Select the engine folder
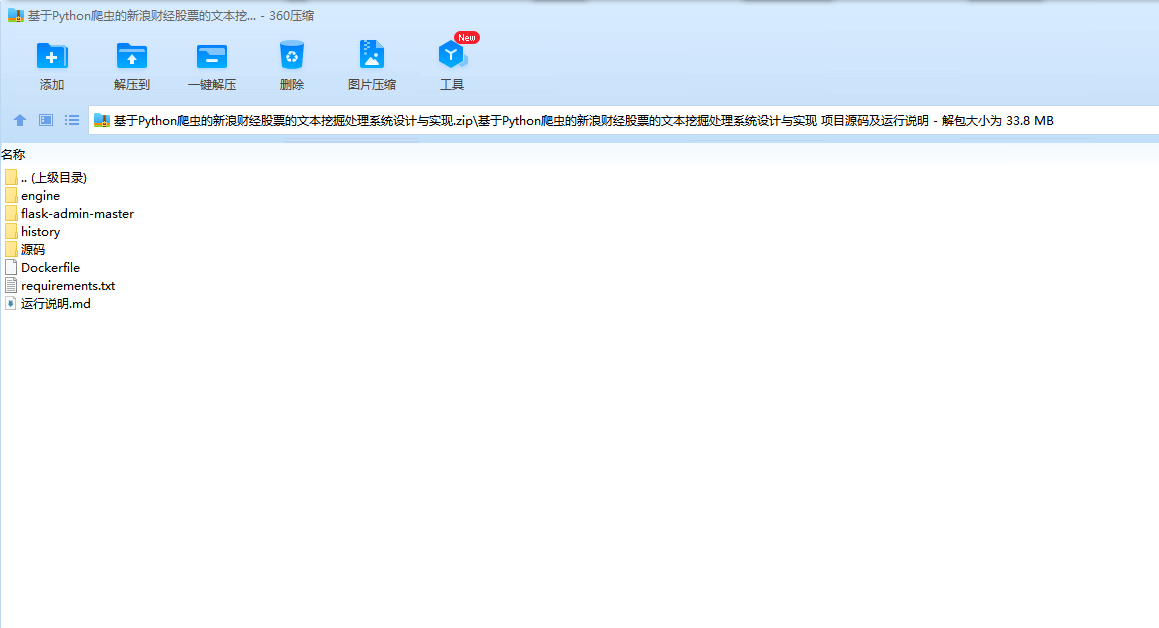The width and height of the screenshot is (1159, 628). coord(33,196)
